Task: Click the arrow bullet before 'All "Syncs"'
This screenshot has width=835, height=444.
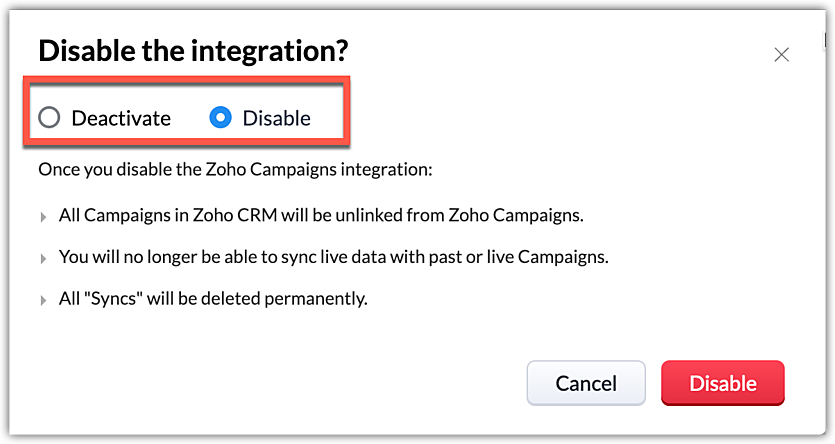Action: click(x=43, y=299)
